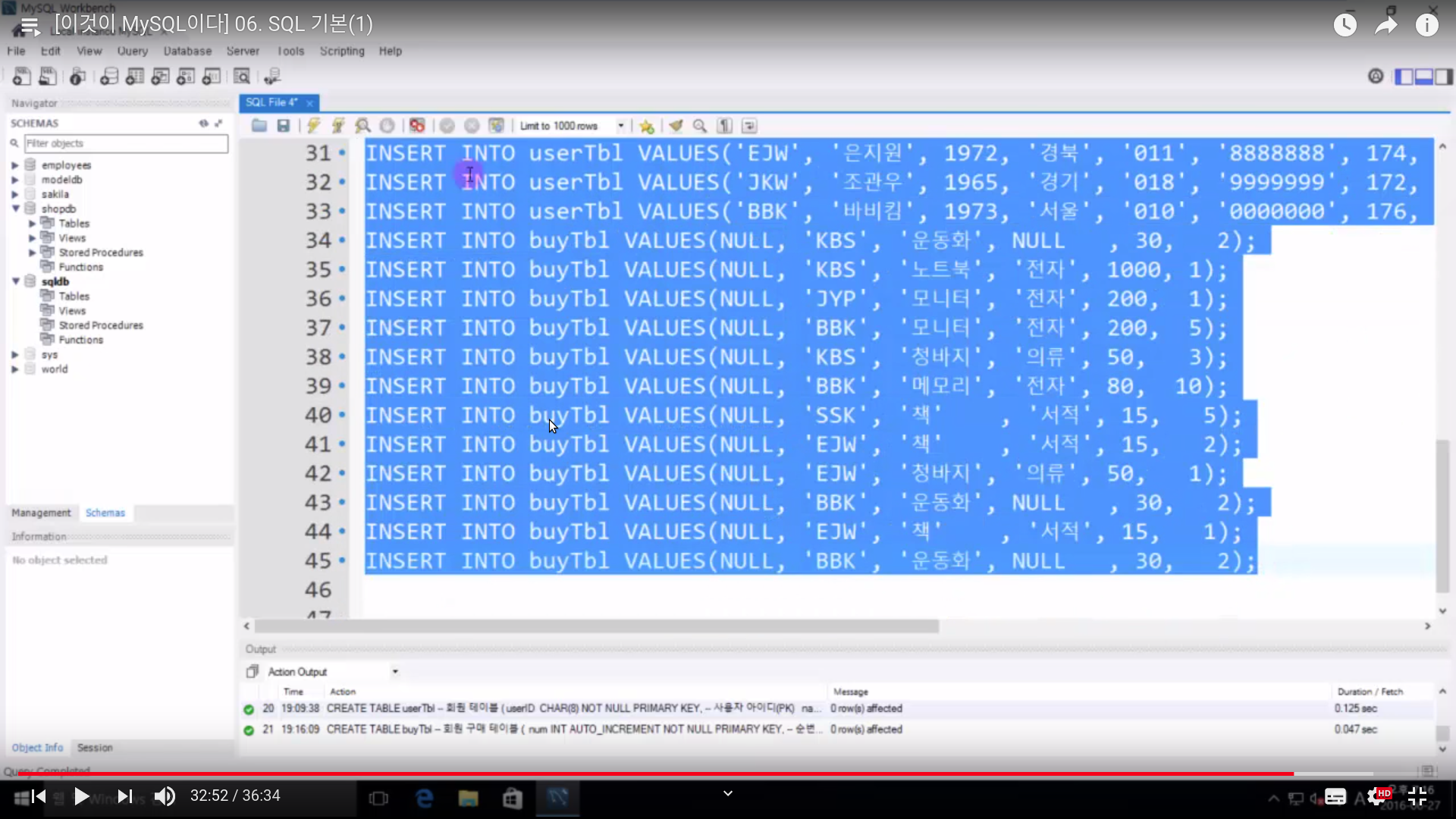The image size is (1456, 819).
Task: Open the Database menu
Action: coord(187,51)
